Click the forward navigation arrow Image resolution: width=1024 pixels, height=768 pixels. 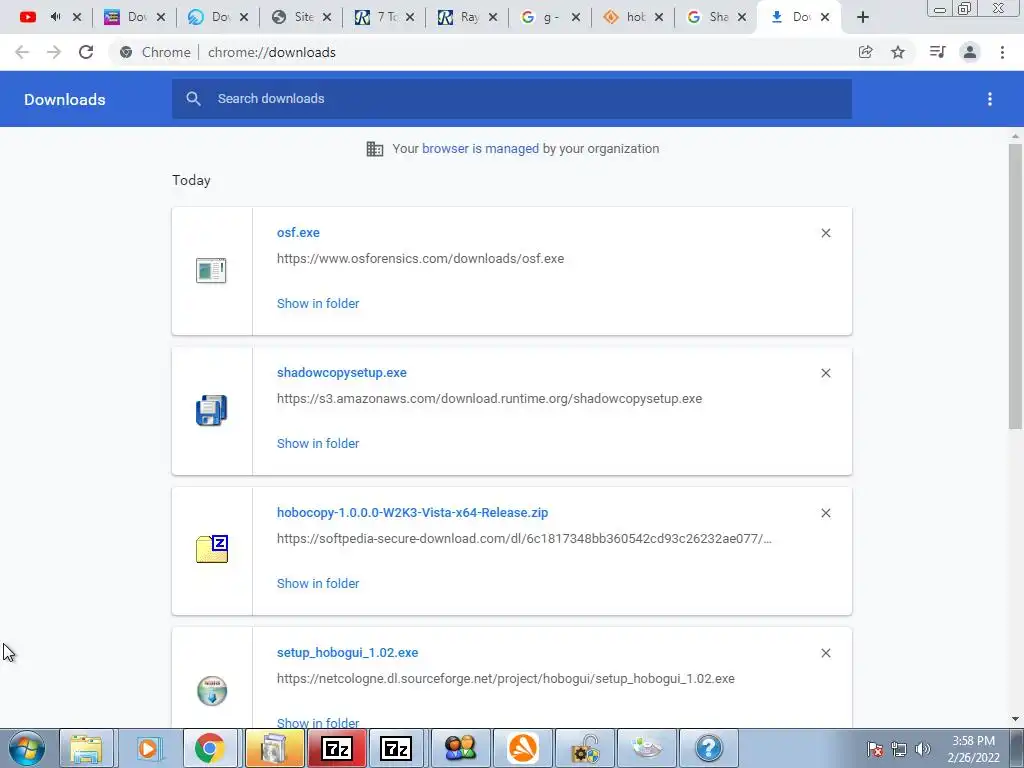tap(54, 52)
